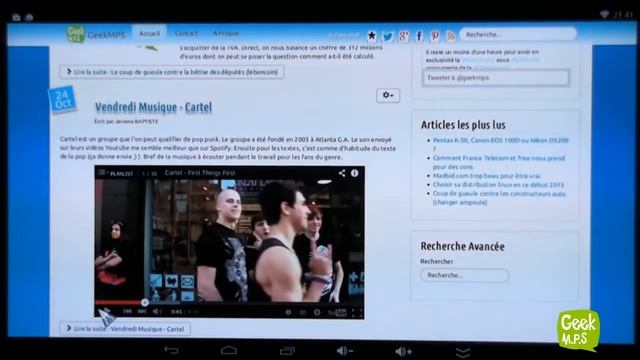Open the Pinterest icon
The height and width of the screenshot is (360, 640).
tap(435, 36)
